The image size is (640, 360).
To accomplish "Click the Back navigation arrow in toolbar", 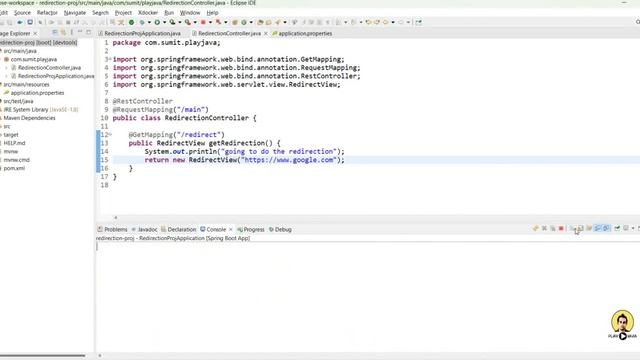I will 385,22.
